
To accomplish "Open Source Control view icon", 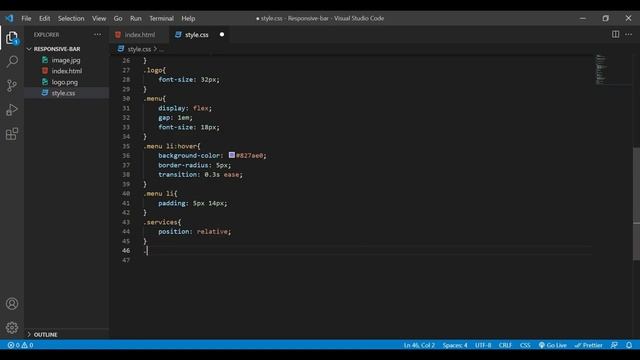I will tap(12, 86).
